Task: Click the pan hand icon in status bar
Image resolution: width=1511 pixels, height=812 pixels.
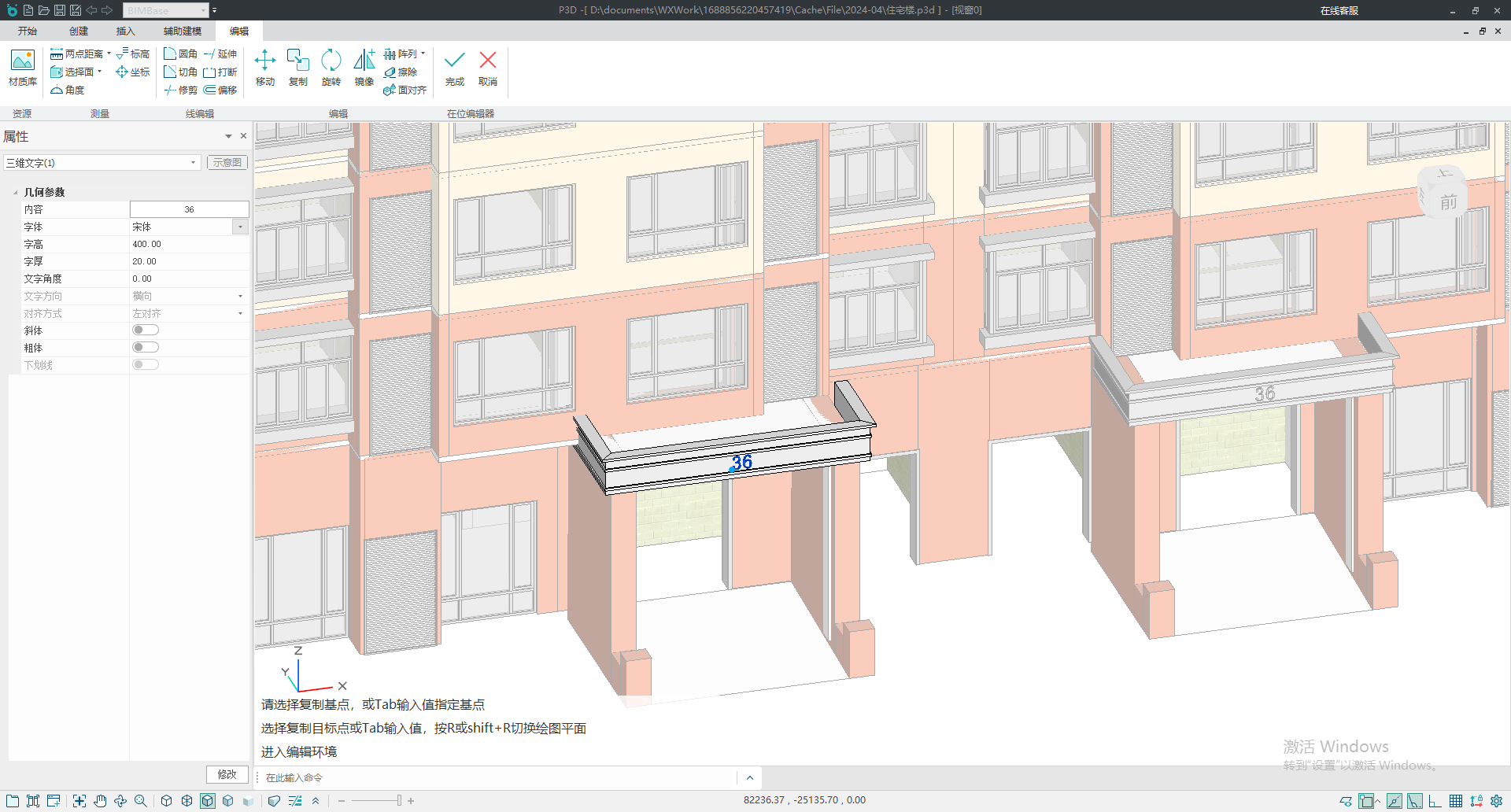Action: 100,801
